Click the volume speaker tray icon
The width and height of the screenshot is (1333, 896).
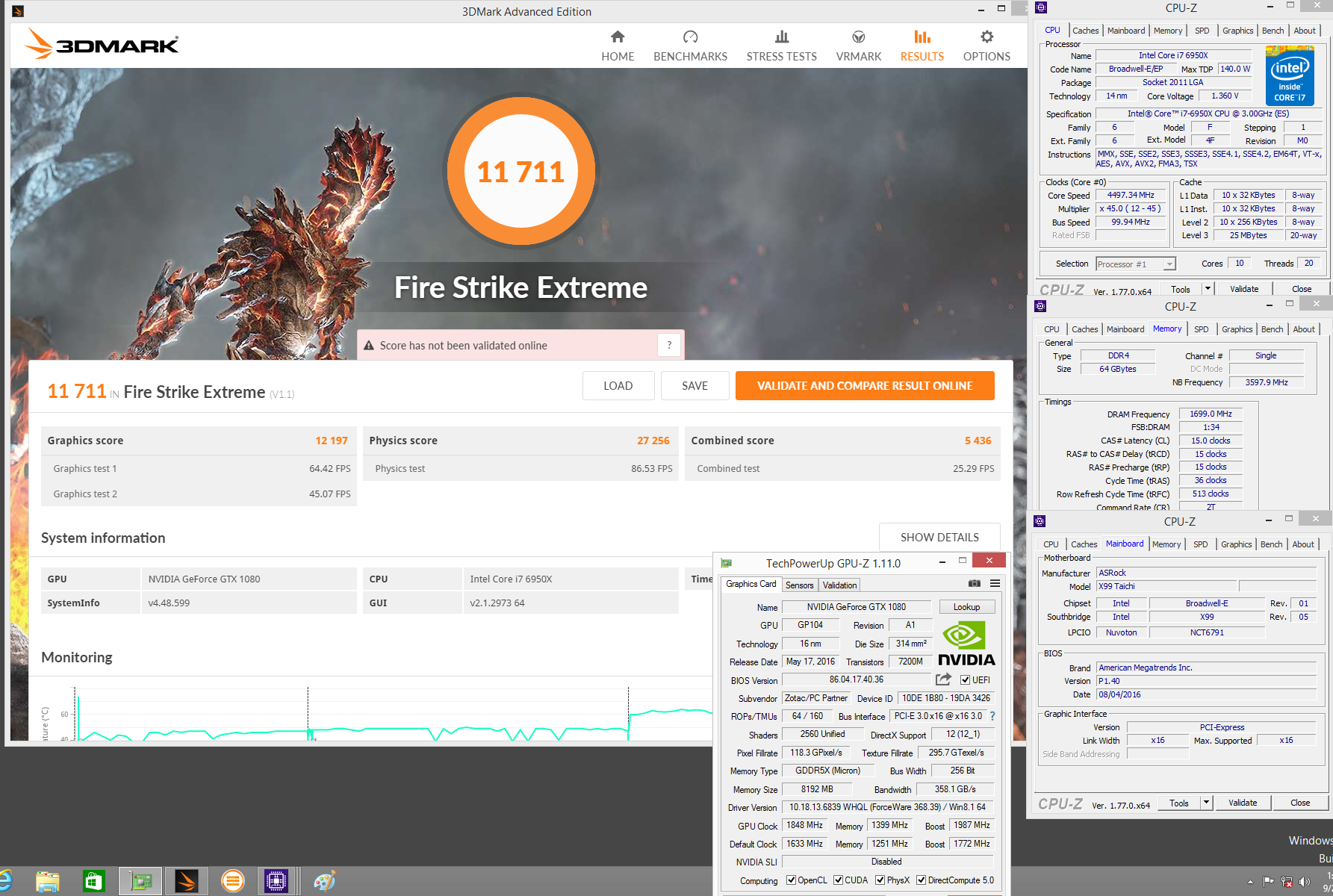[x=1305, y=882]
